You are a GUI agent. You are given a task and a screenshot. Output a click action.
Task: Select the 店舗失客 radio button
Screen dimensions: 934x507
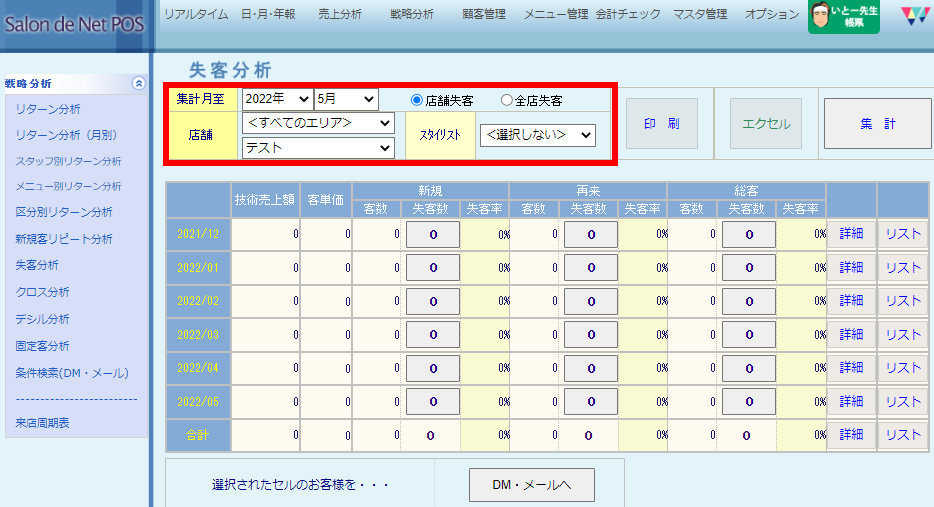[x=417, y=100]
